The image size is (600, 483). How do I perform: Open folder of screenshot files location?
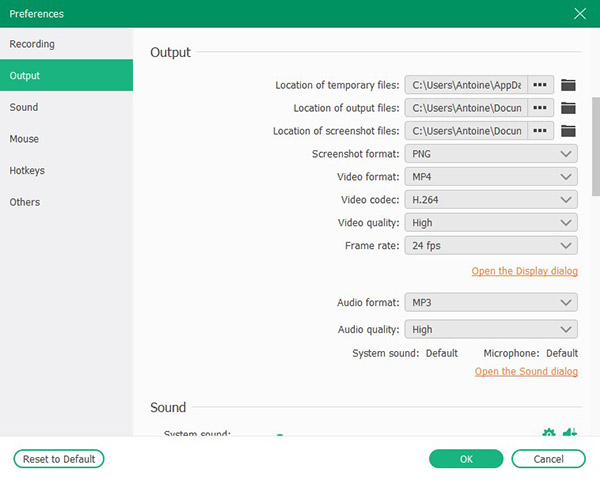click(x=568, y=131)
